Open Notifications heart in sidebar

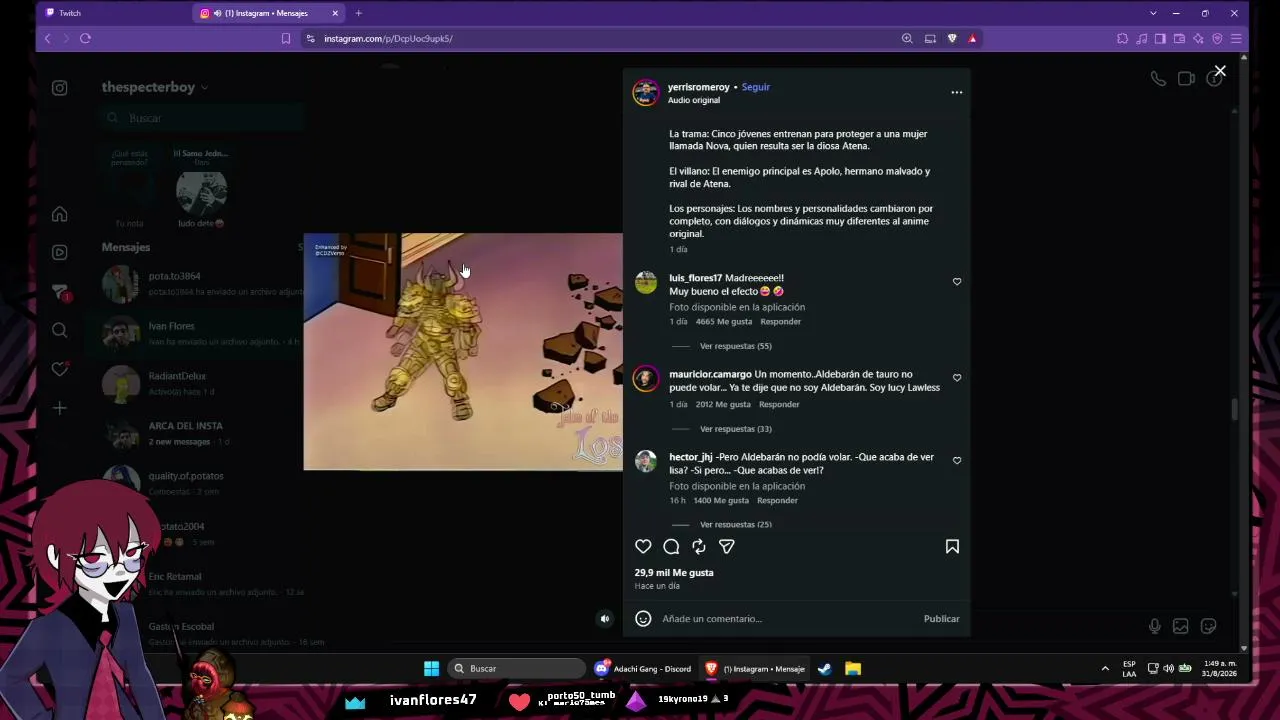click(60, 369)
